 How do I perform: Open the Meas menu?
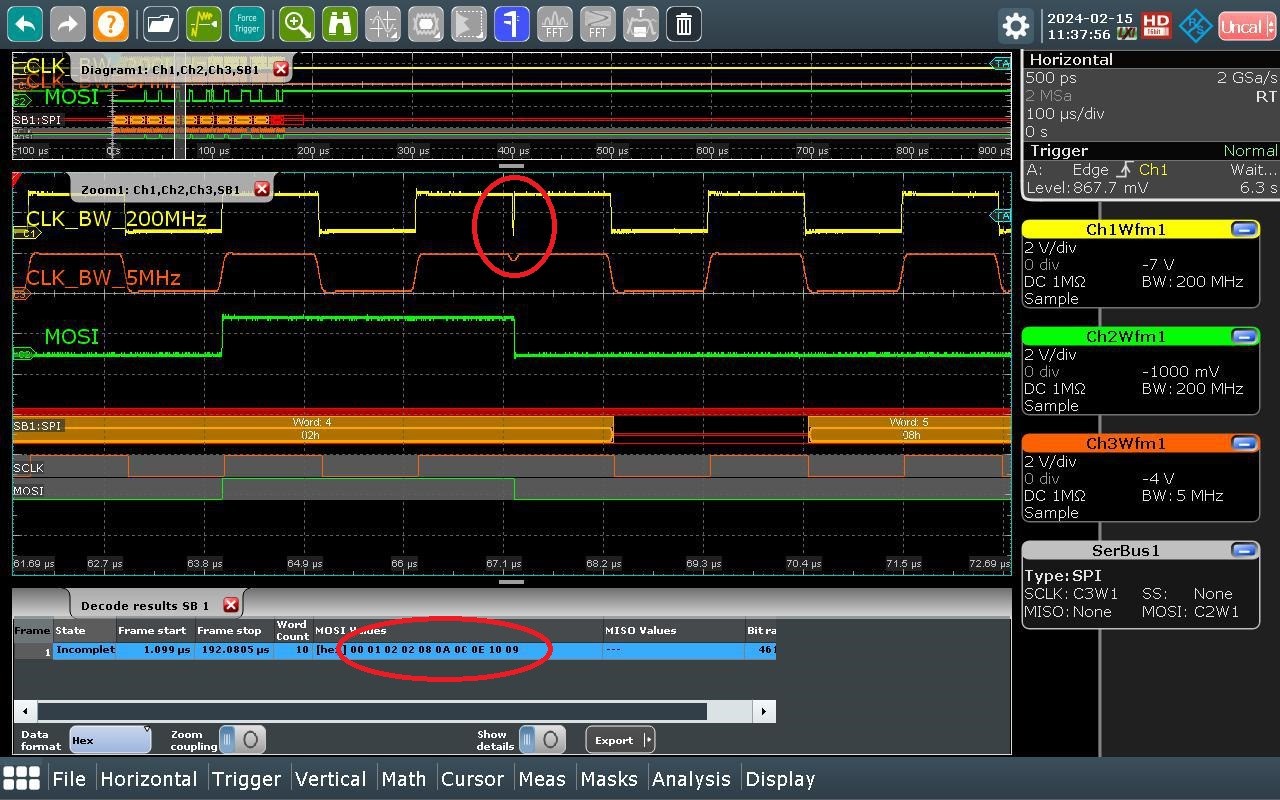point(542,779)
